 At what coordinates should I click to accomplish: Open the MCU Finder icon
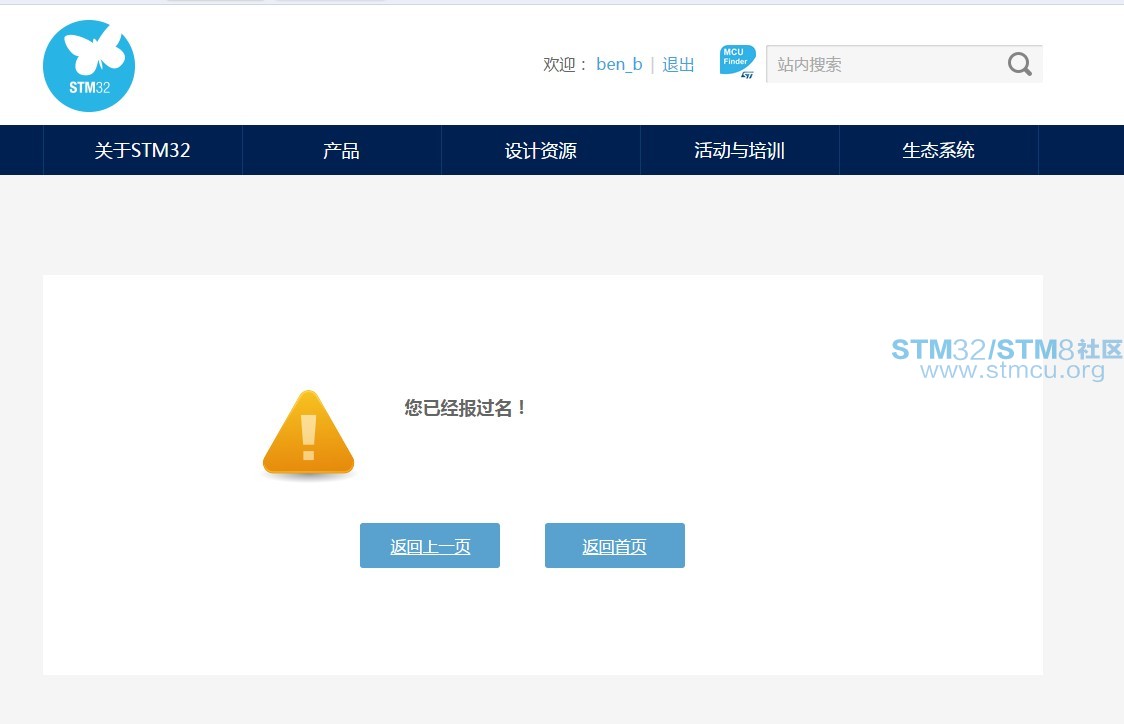point(738,62)
